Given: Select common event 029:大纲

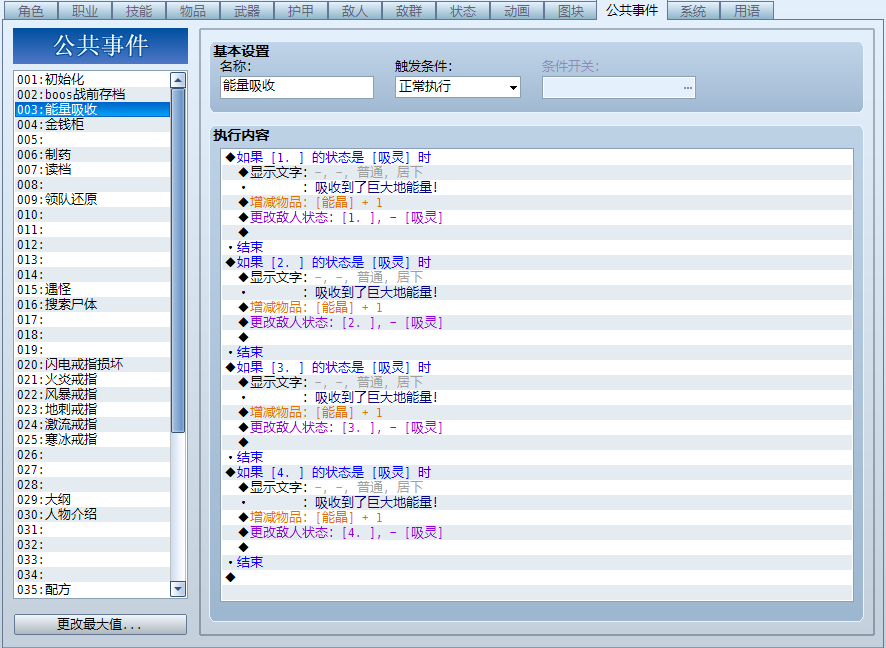Looking at the screenshot, I should [92, 499].
